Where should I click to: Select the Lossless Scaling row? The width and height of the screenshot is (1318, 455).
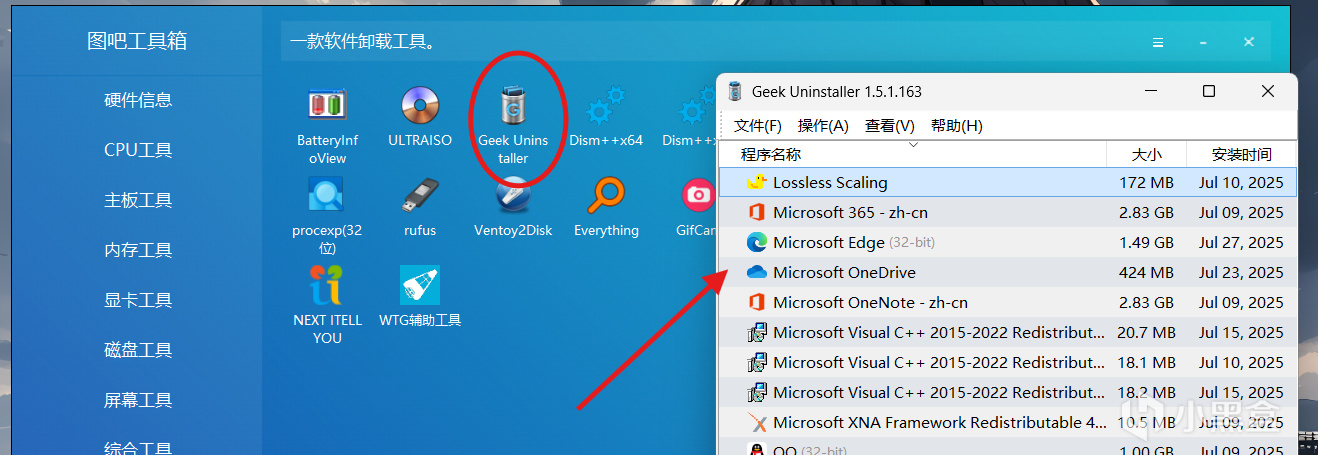(1008, 182)
